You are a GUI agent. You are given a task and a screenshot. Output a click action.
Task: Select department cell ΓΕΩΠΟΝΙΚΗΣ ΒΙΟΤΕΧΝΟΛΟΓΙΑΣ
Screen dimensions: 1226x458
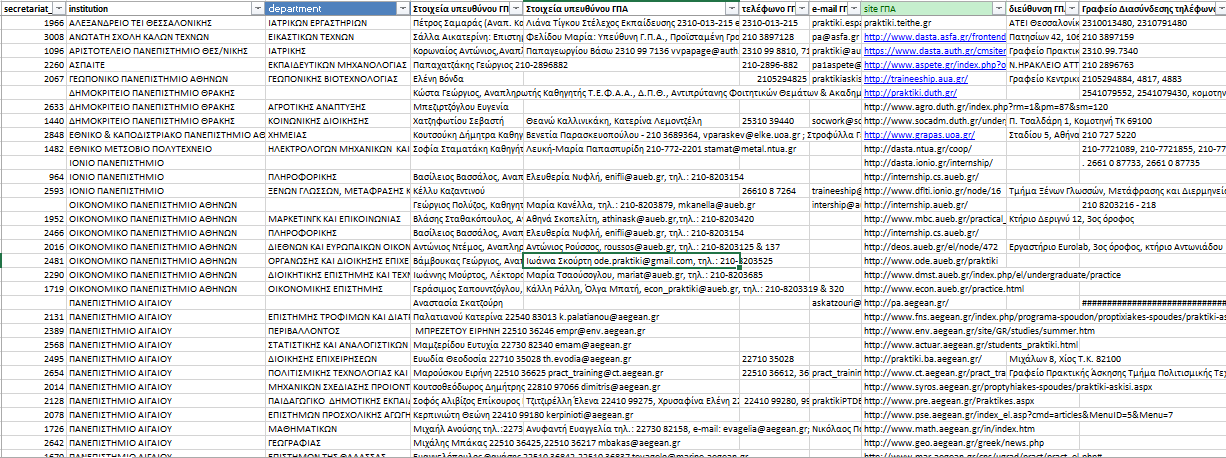click(338, 77)
